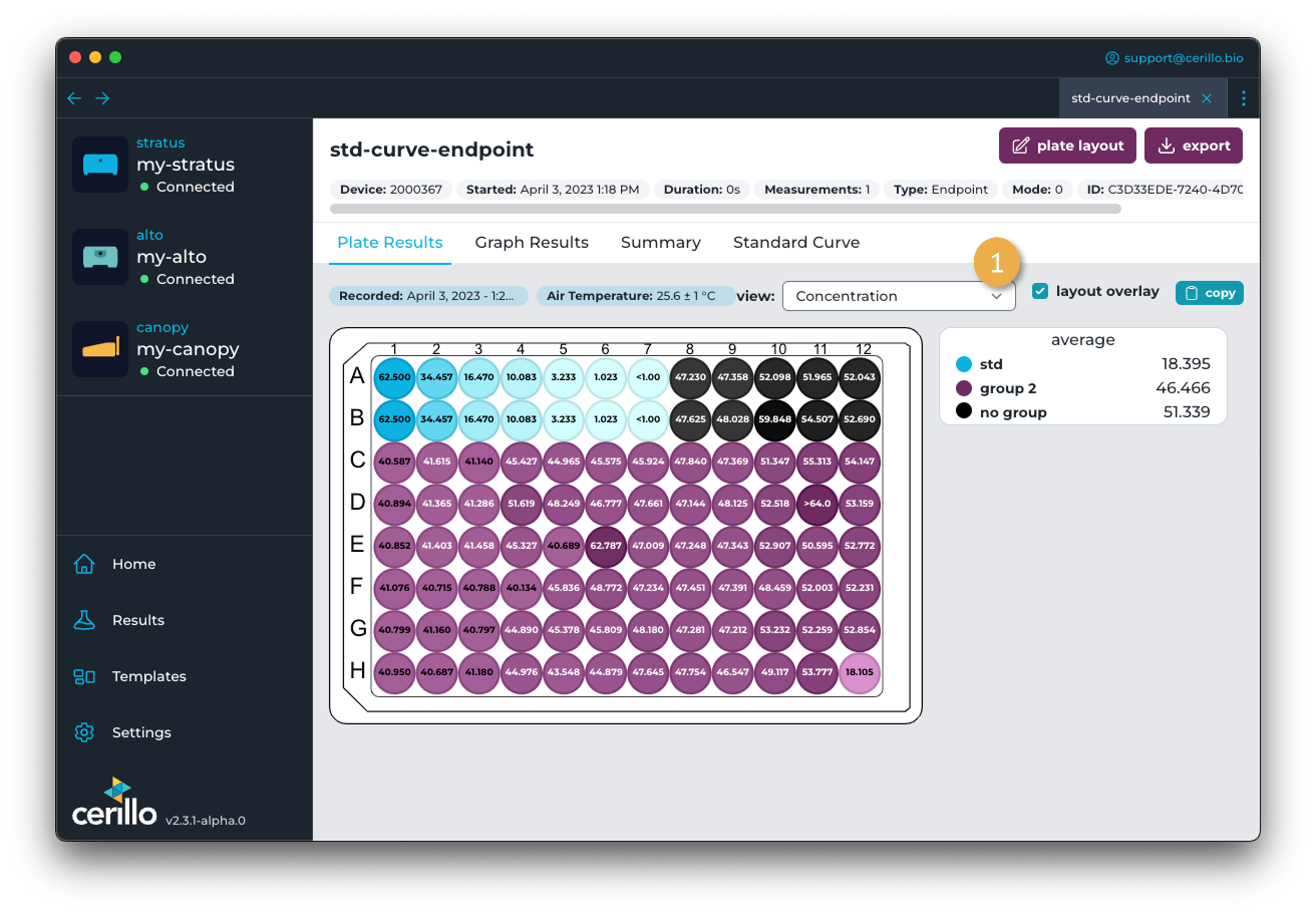Navigate forward with right arrow
Viewport: 1316px width, 915px height.
click(x=103, y=99)
